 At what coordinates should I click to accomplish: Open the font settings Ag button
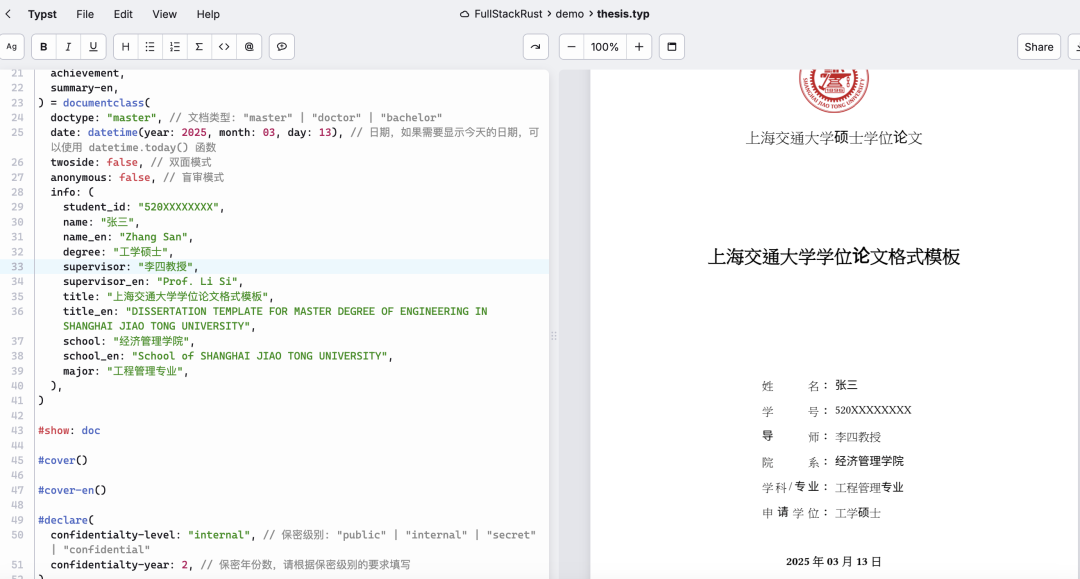[12, 47]
